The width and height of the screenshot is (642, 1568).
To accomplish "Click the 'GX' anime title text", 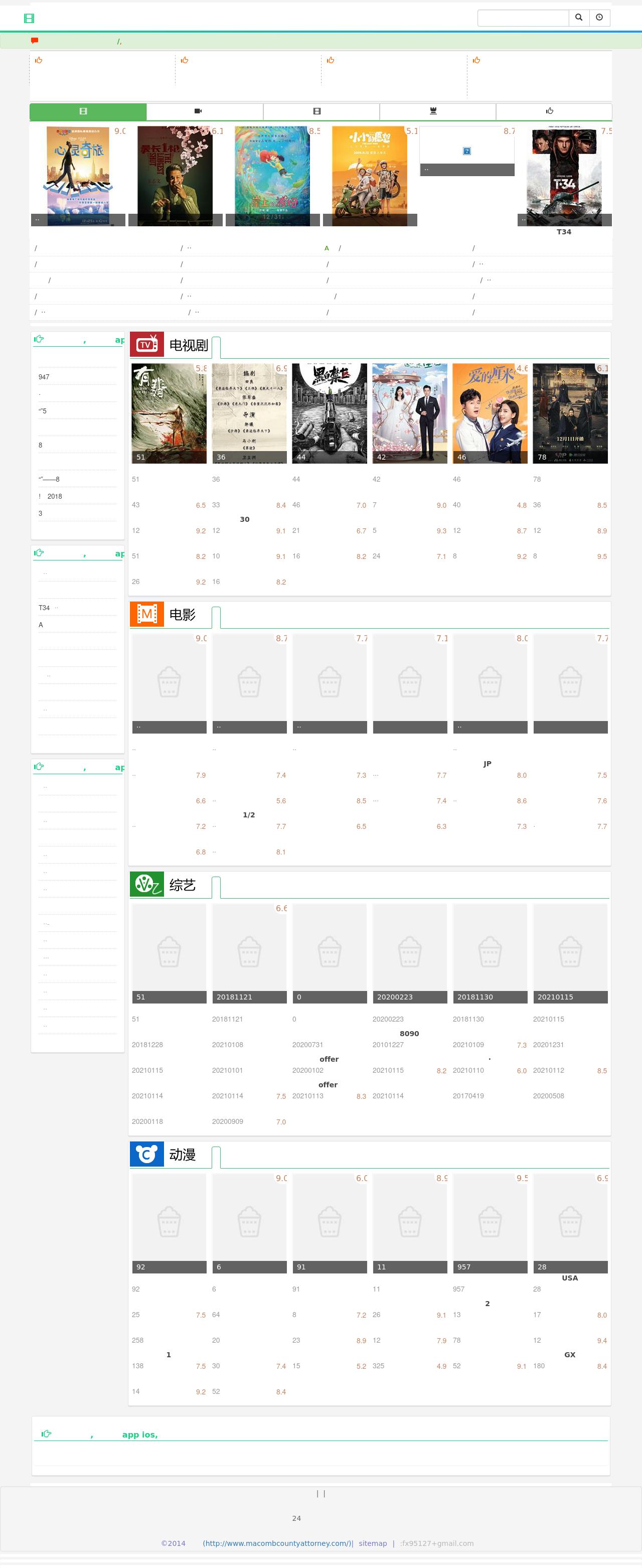I will [570, 1354].
